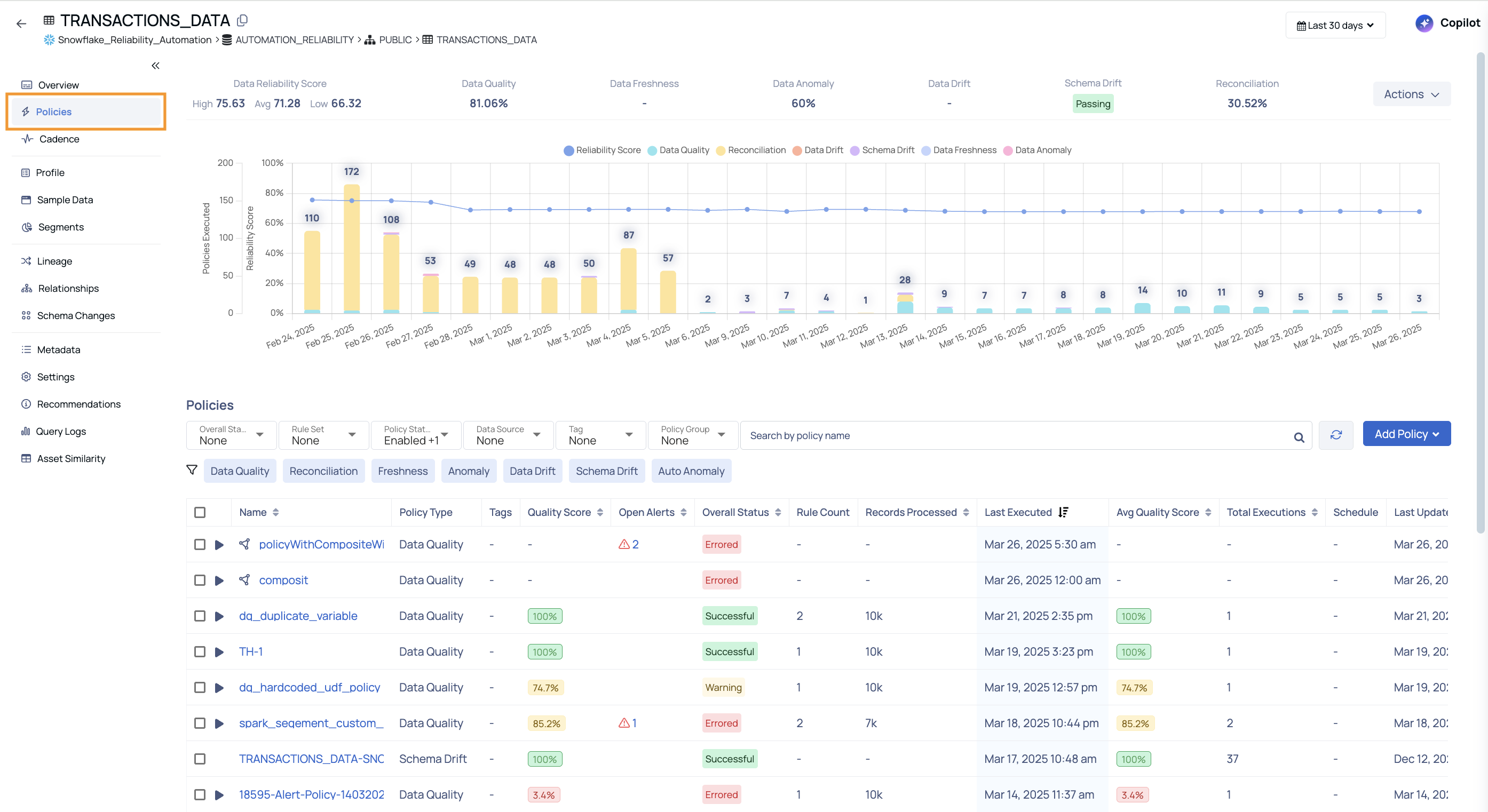Run the TH-1 policy
Viewport: 1488px width, 812px height.
[219, 652]
